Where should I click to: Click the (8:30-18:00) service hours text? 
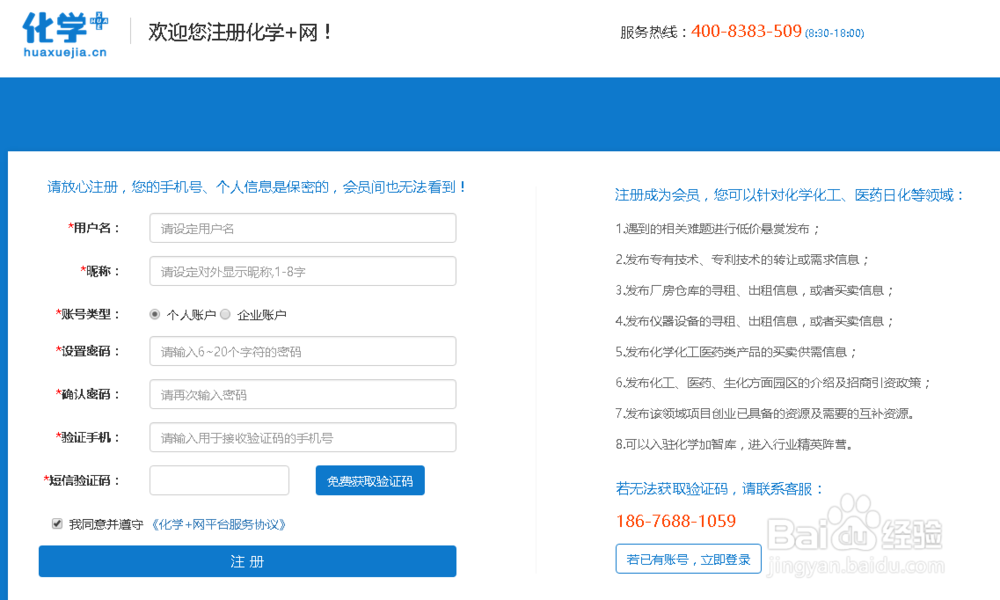pos(834,33)
